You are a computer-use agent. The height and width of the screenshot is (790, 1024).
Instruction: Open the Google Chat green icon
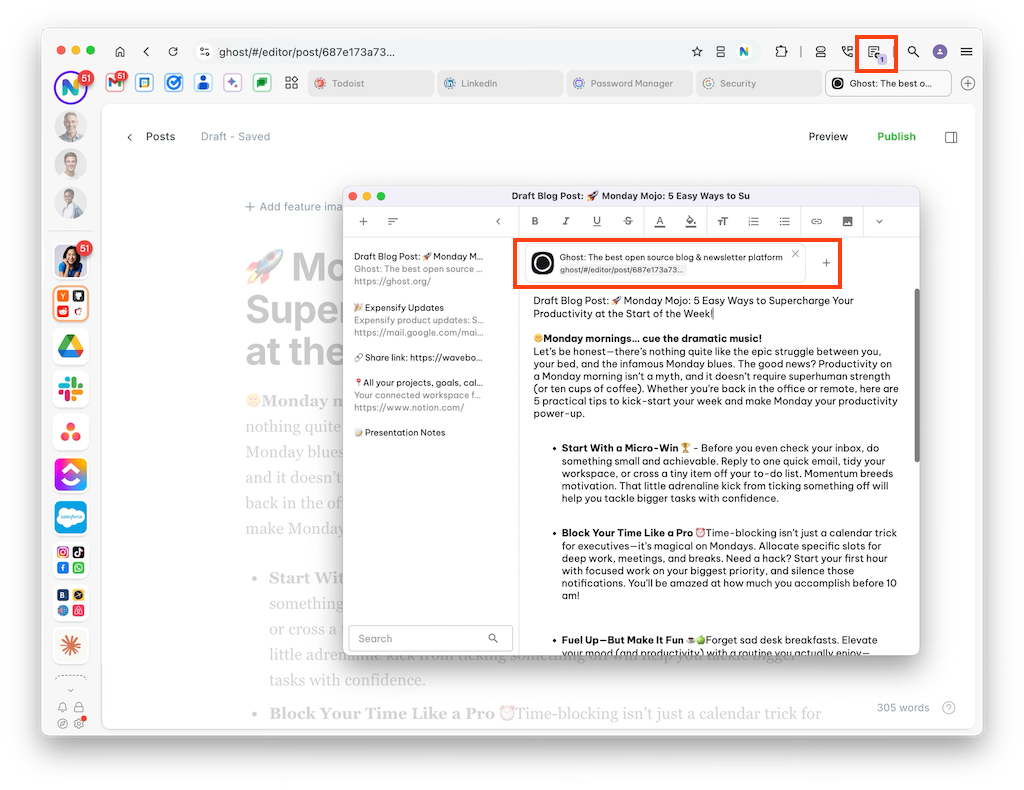262,83
